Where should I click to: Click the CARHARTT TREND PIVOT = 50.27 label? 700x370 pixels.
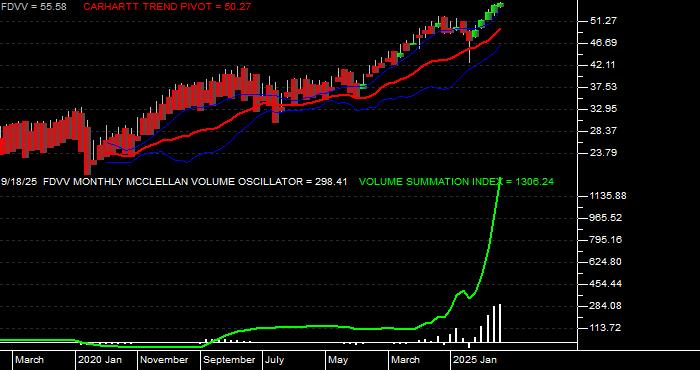click(x=167, y=6)
